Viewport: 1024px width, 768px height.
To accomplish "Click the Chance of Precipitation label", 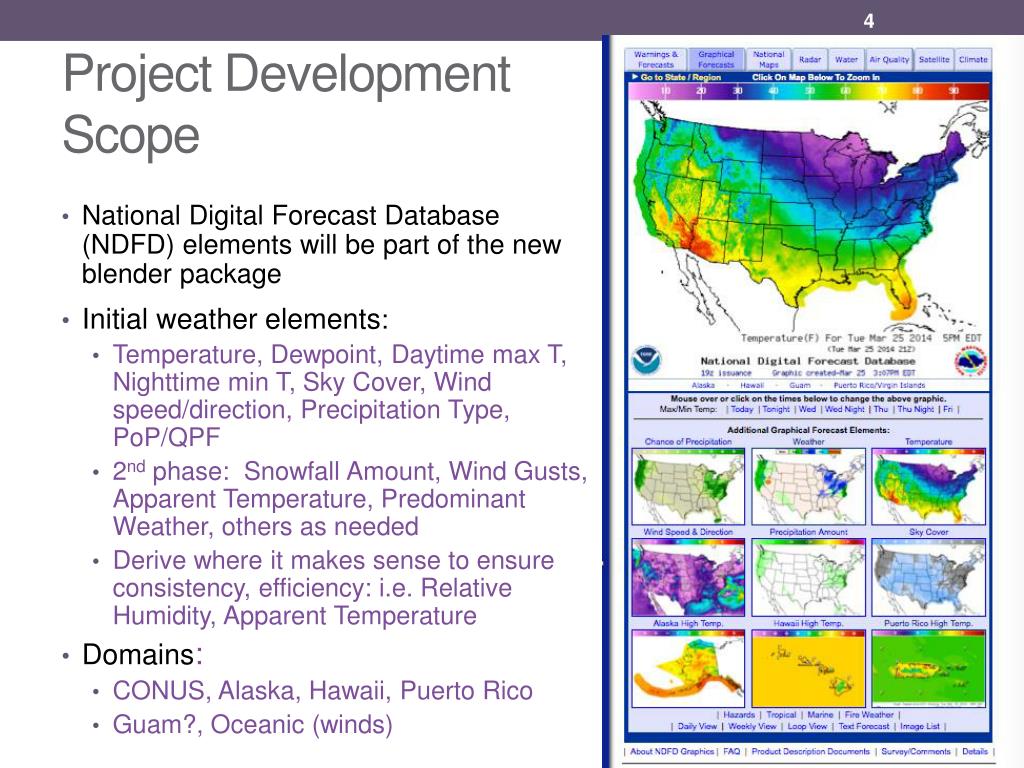I will coord(688,441).
